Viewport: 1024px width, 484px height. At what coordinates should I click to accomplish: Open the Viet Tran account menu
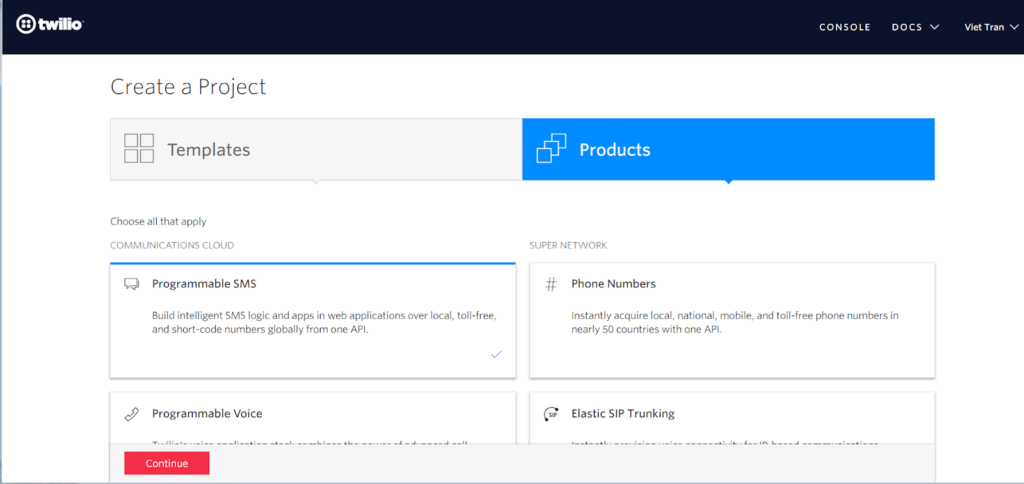[x=991, y=27]
